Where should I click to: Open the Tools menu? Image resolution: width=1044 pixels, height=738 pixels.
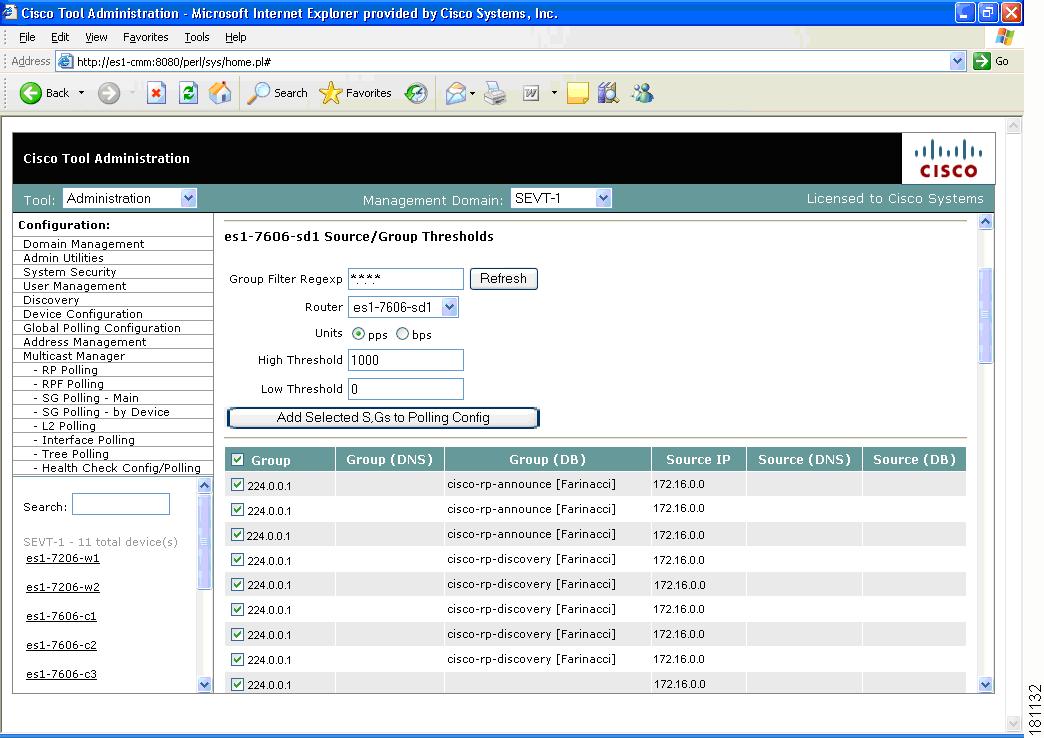[x=196, y=37]
